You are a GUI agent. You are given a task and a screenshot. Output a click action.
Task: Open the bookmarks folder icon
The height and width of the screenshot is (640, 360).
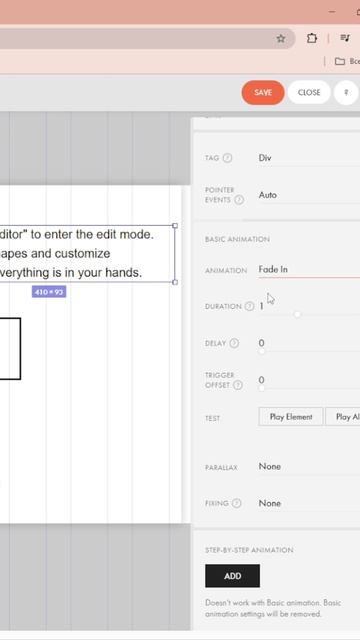coord(340,61)
